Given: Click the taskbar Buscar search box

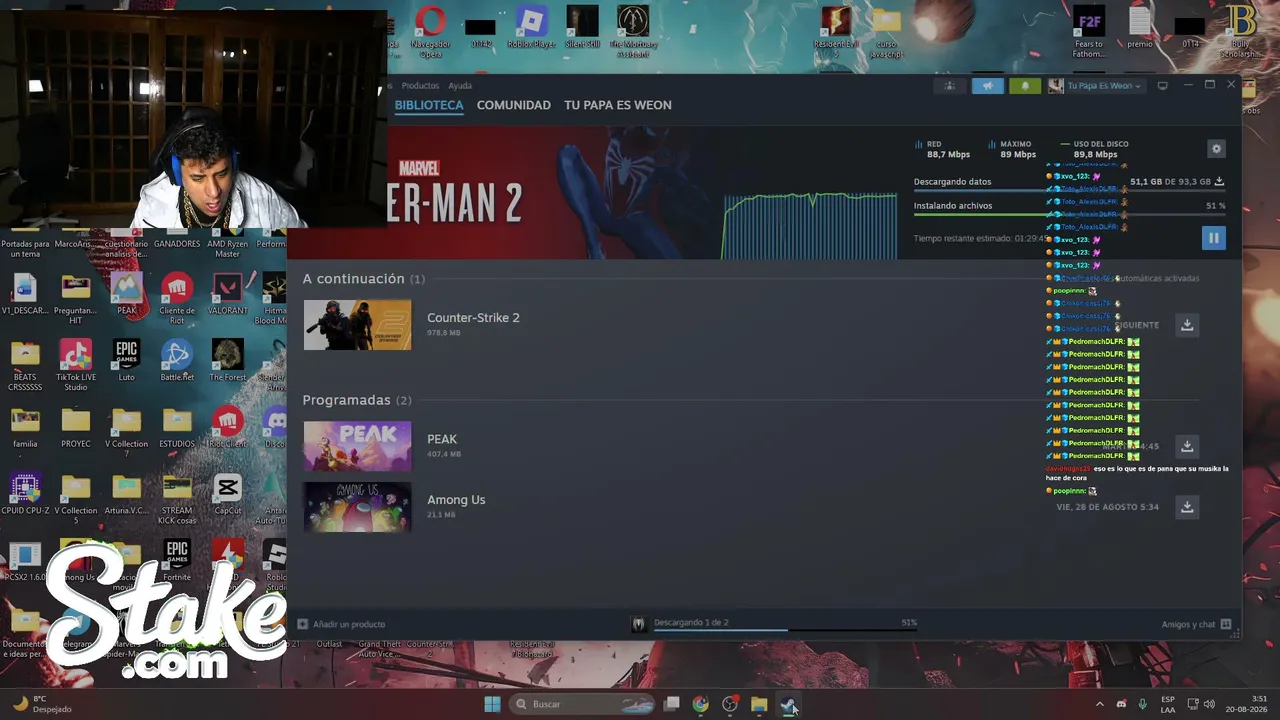Looking at the screenshot, I should coord(581,704).
